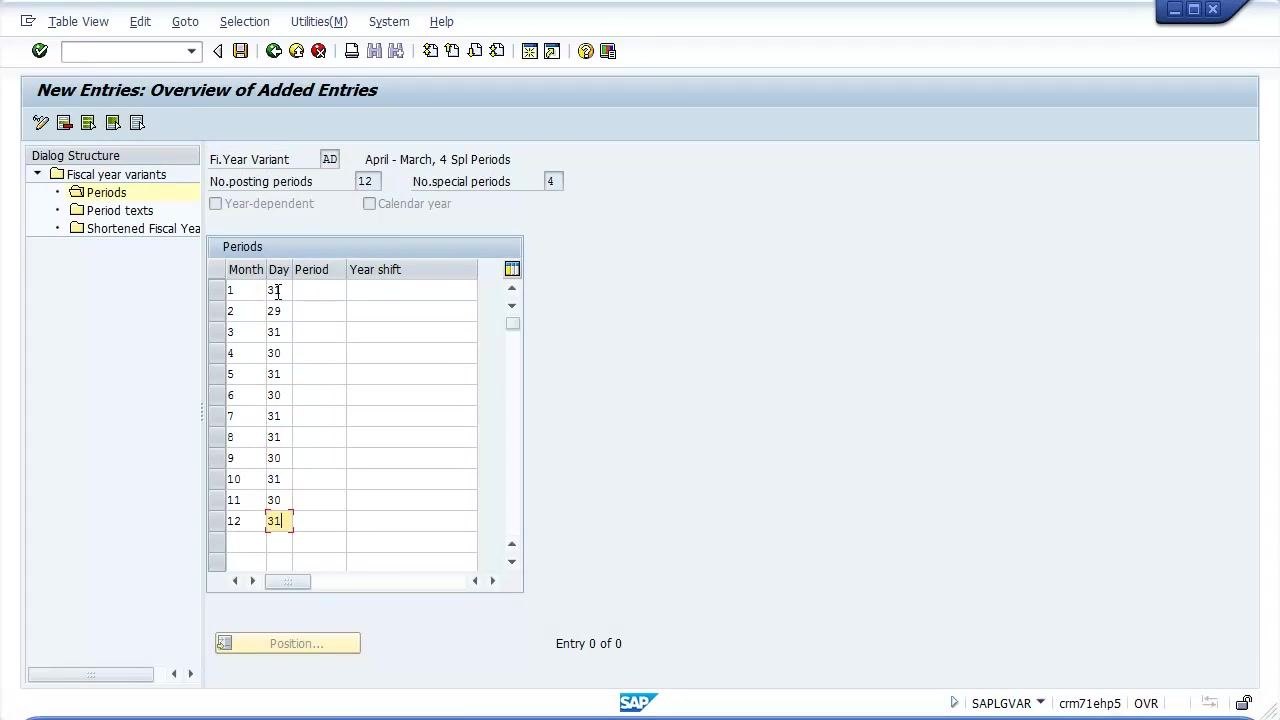This screenshot has height=720, width=1280.
Task: Collapse the Fiscal year variants tree node
Action: pyautogui.click(x=38, y=174)
